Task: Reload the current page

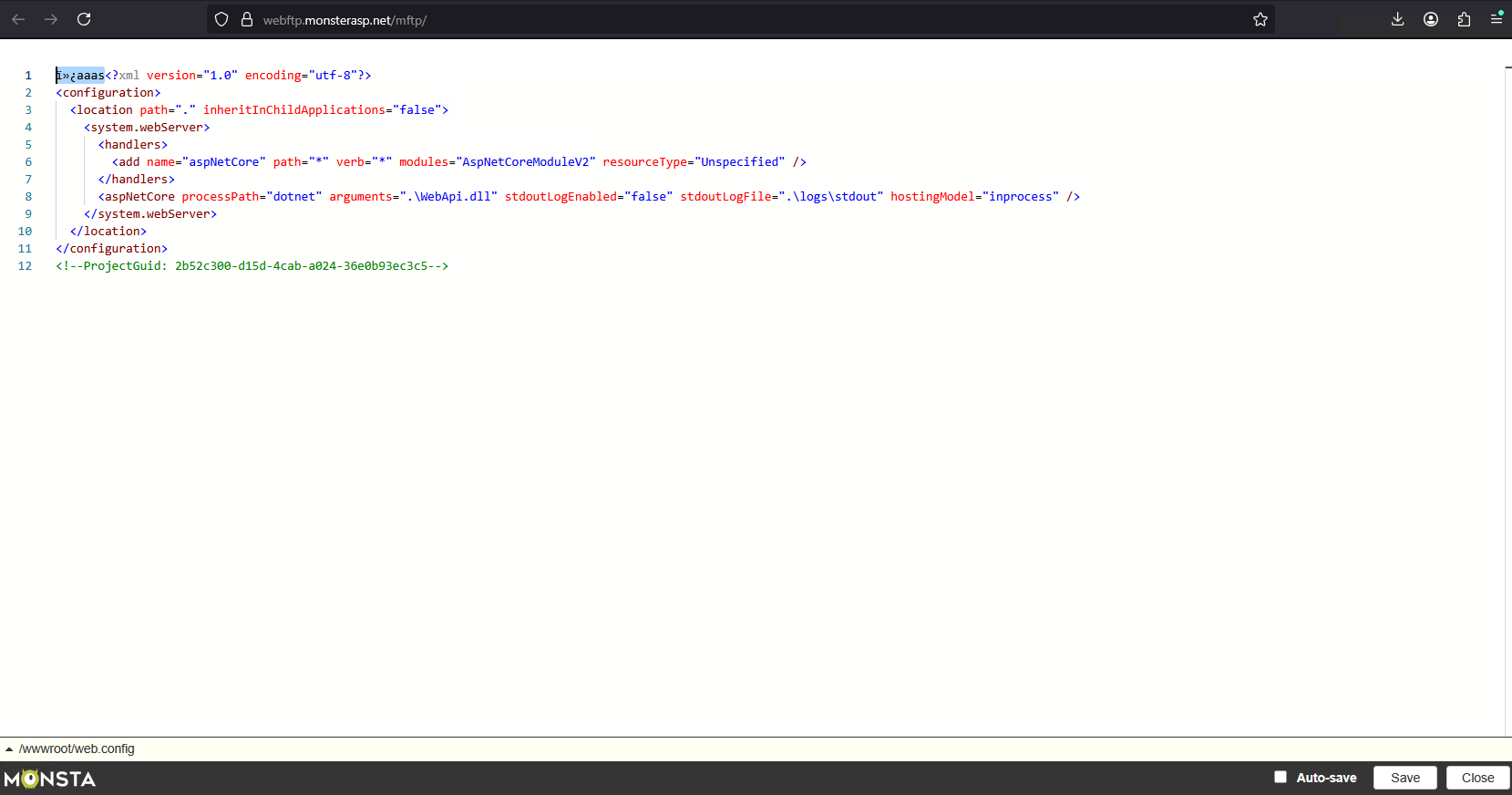Action: tap(84, 19)
